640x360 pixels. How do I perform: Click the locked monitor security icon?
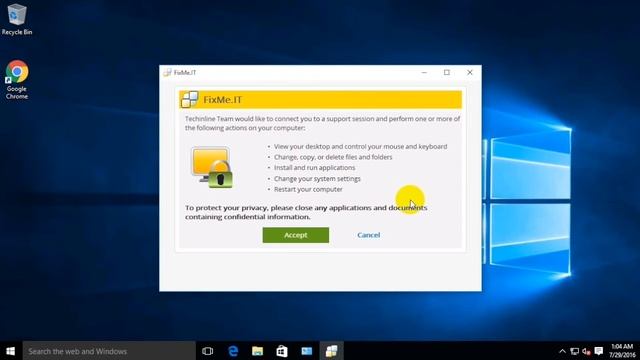click(212, 168)
